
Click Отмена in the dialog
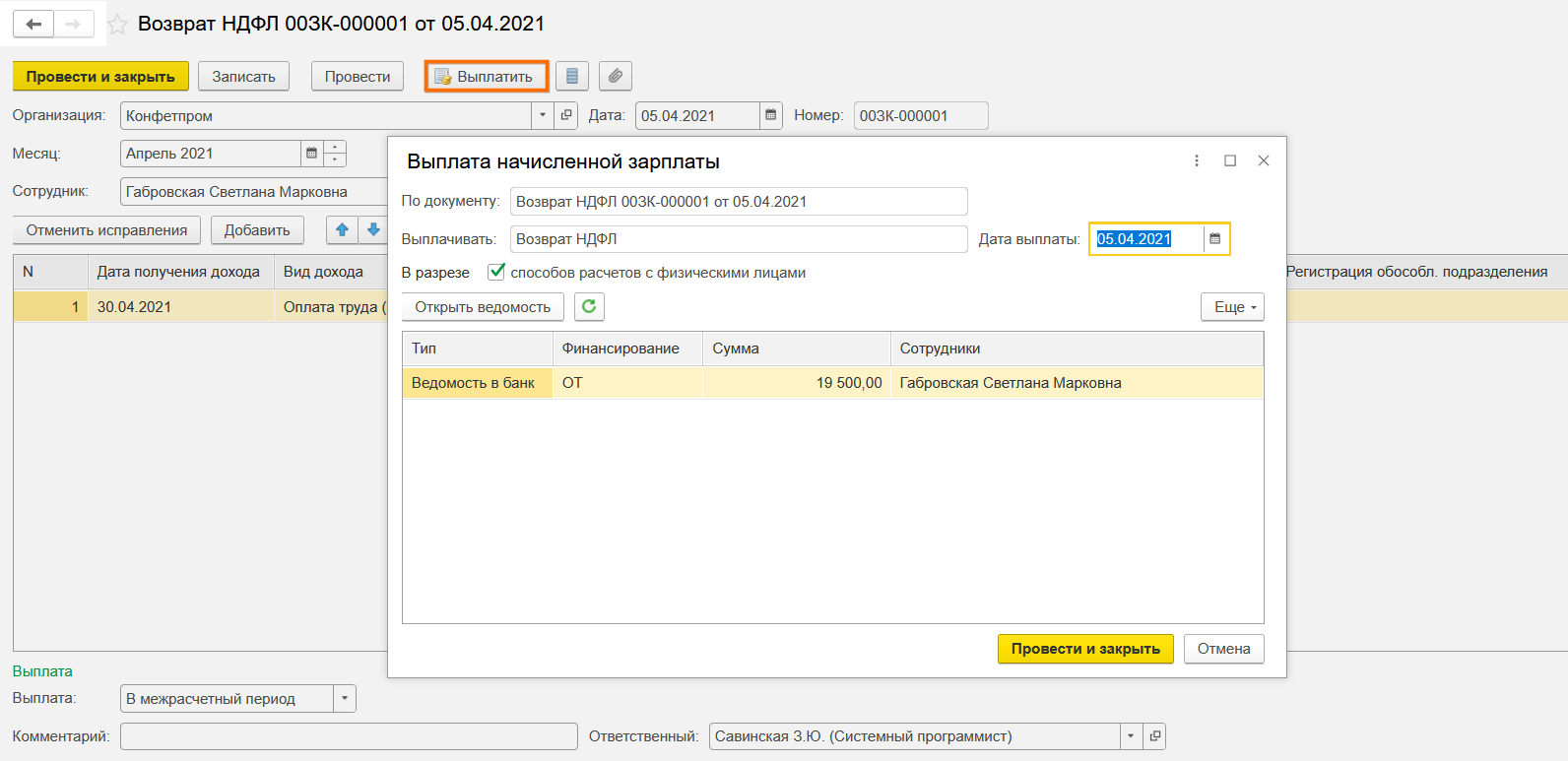pyautogui.click(x=1224, y=649)
